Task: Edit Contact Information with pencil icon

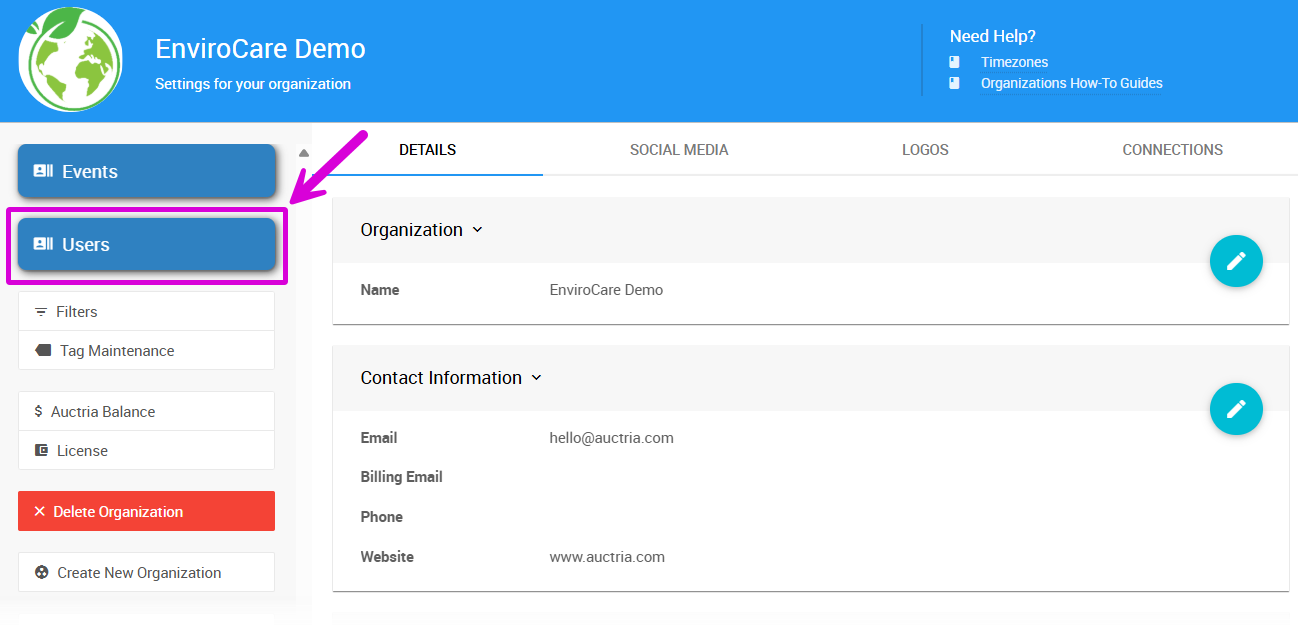Action: (x=1236, y=409)
